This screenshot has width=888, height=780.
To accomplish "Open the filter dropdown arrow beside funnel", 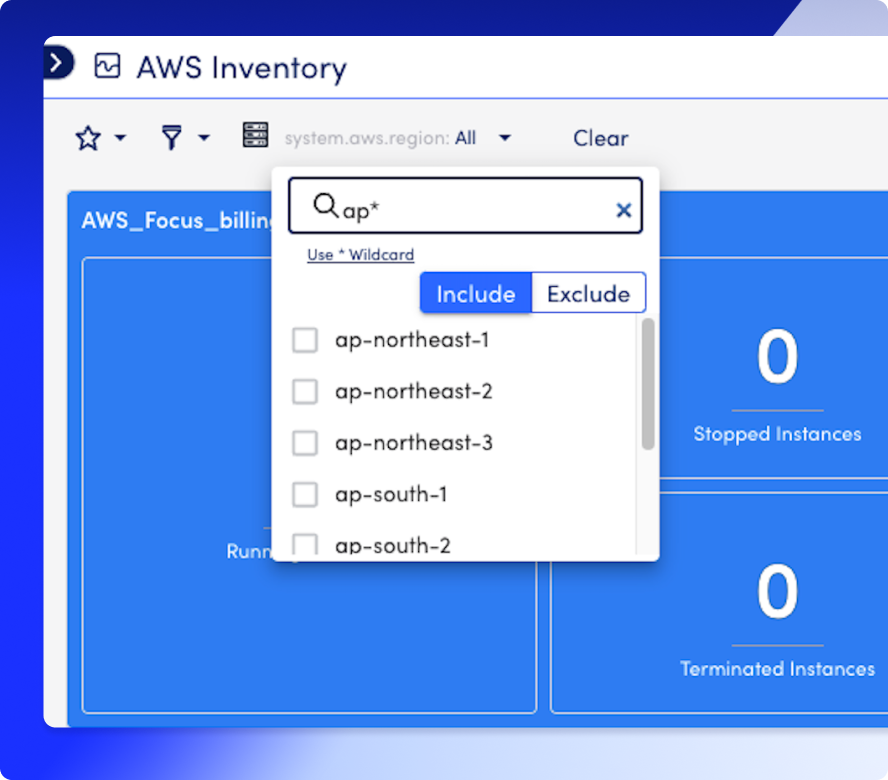I will [x=204, y=138].
